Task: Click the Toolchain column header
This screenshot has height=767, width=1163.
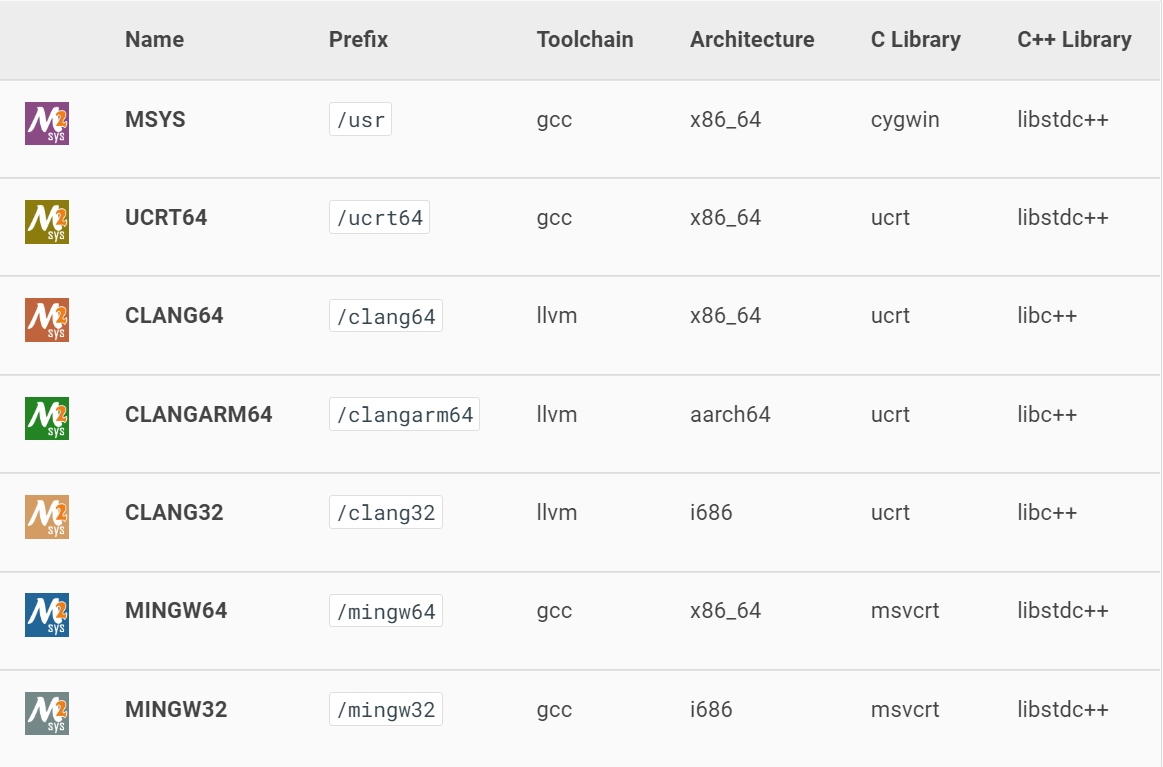Action: click(x=584, y=39)
